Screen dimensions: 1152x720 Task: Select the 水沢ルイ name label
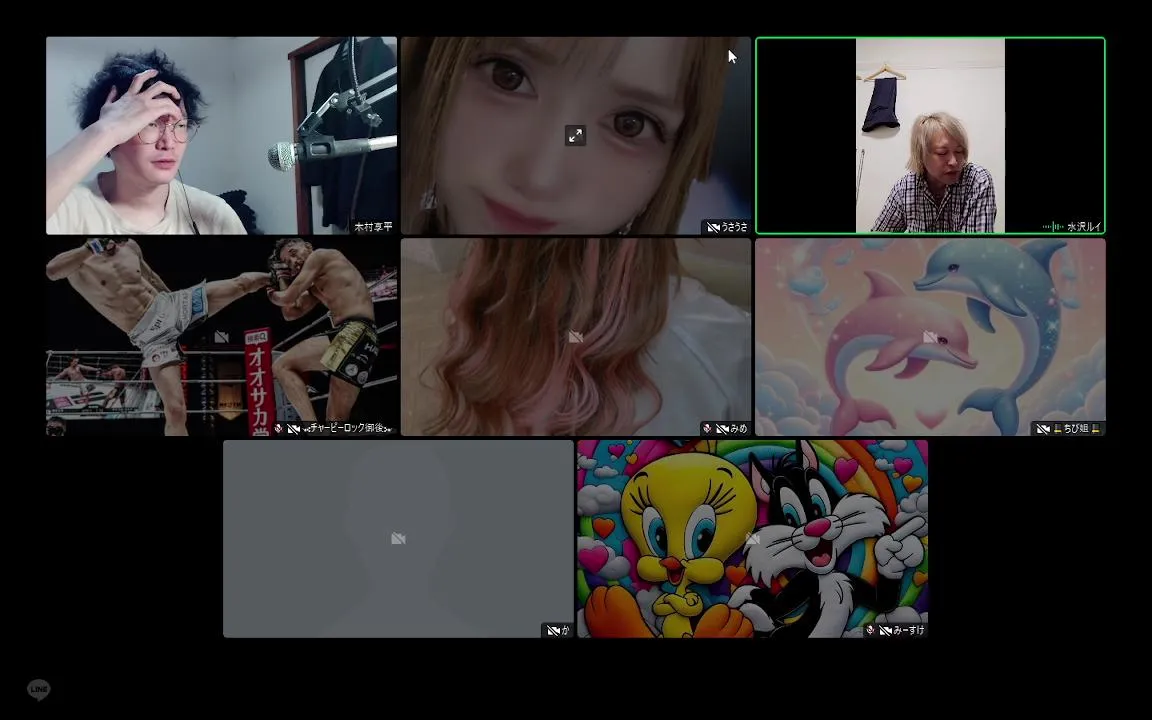point(1084,227)
